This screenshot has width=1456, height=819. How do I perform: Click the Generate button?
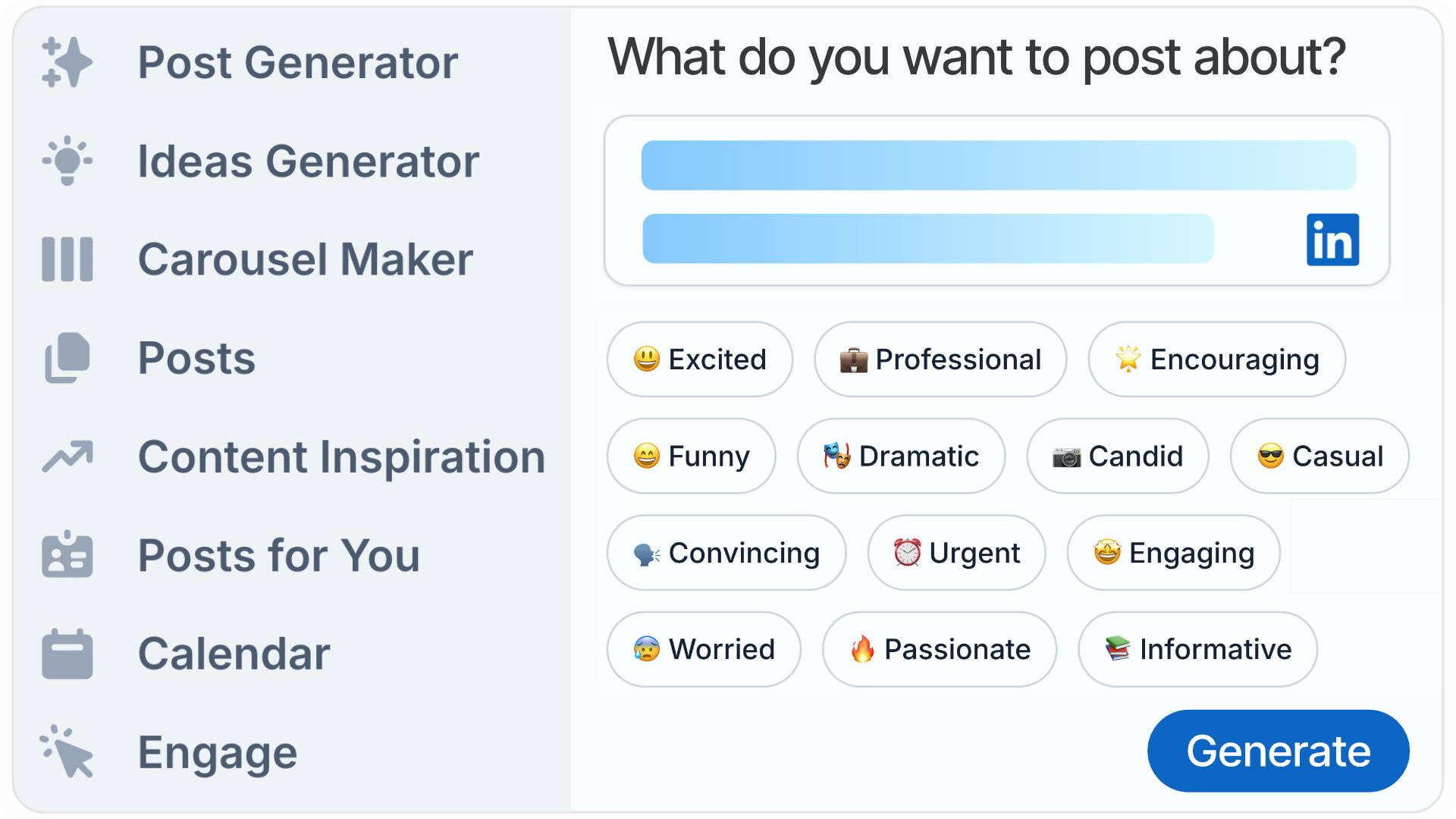(x=1278, y=751)
